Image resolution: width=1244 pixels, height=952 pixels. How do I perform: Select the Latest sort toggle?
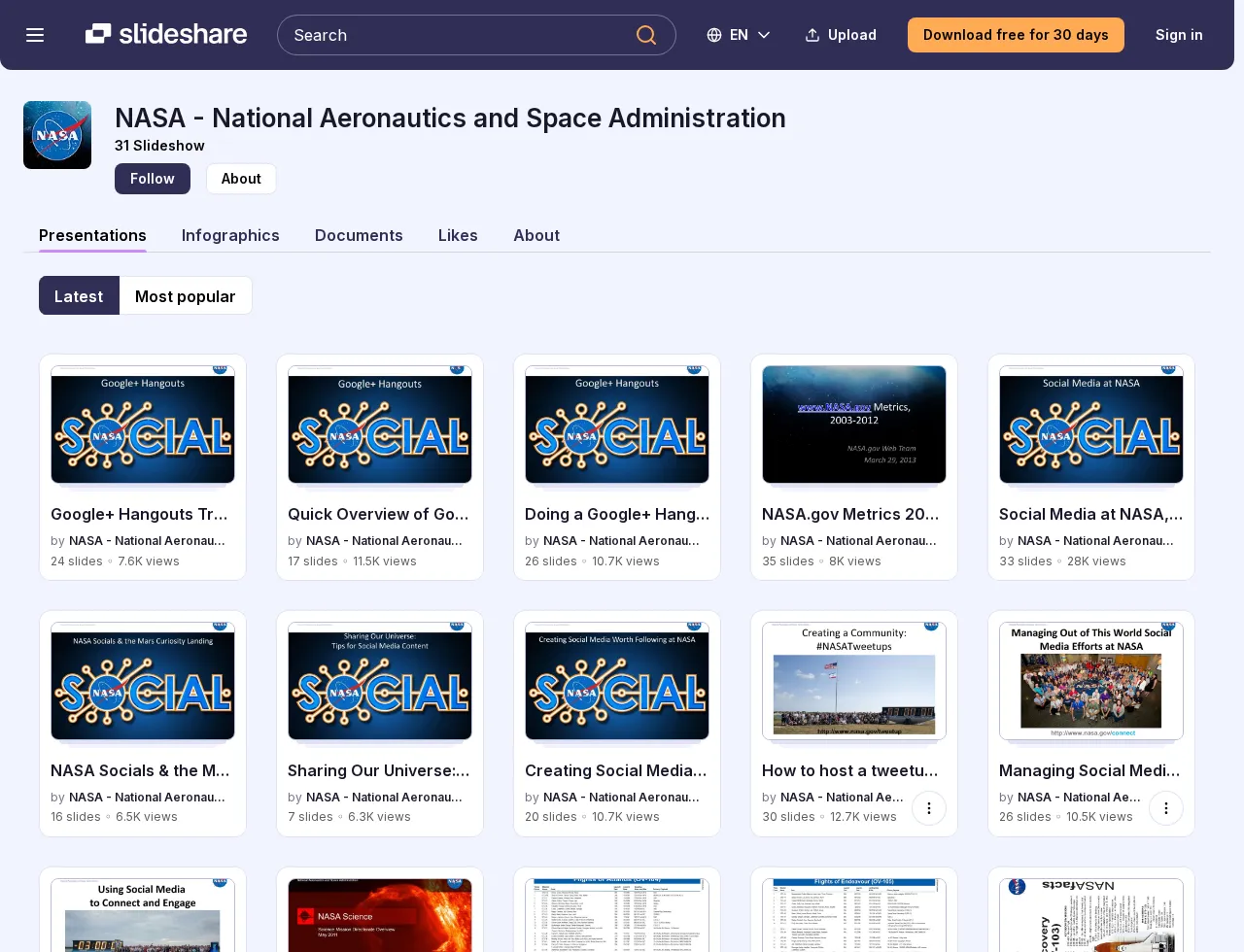[79, 295]
